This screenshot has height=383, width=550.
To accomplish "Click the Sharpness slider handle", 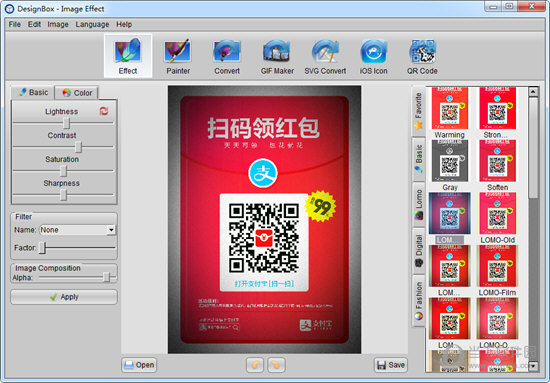I will click(63, 195).
